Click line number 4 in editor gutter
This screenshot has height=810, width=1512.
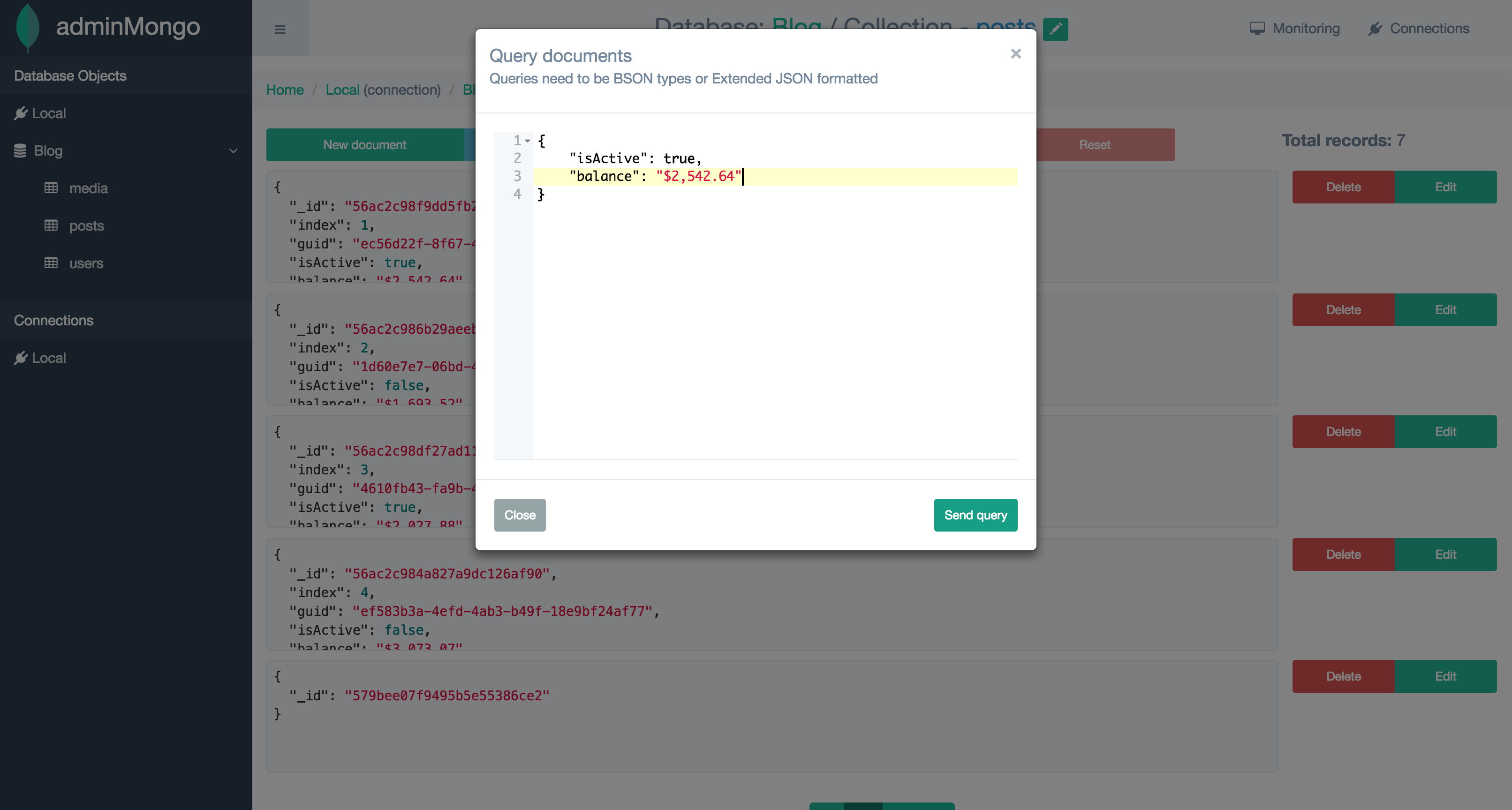point(517,194)
